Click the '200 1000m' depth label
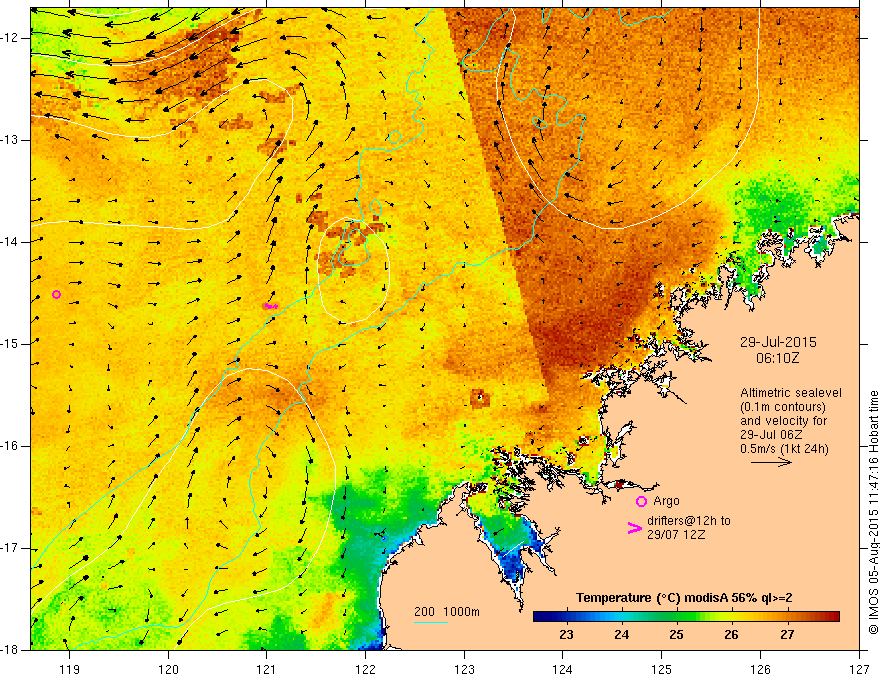Viewport: 880px width, 680px height. [447, 612]
